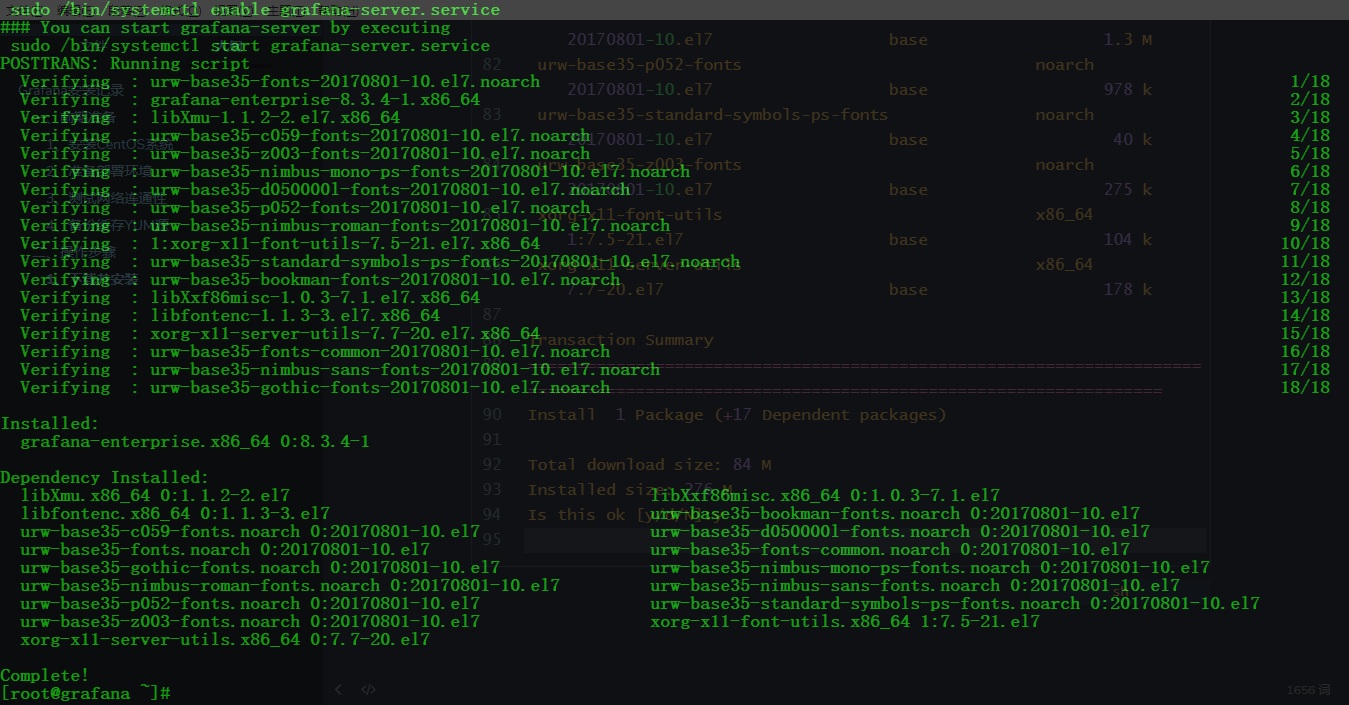1349x705 pixels.
Task: Click the sidebar toggle arrow in background editor
Action: coord(338,689)
